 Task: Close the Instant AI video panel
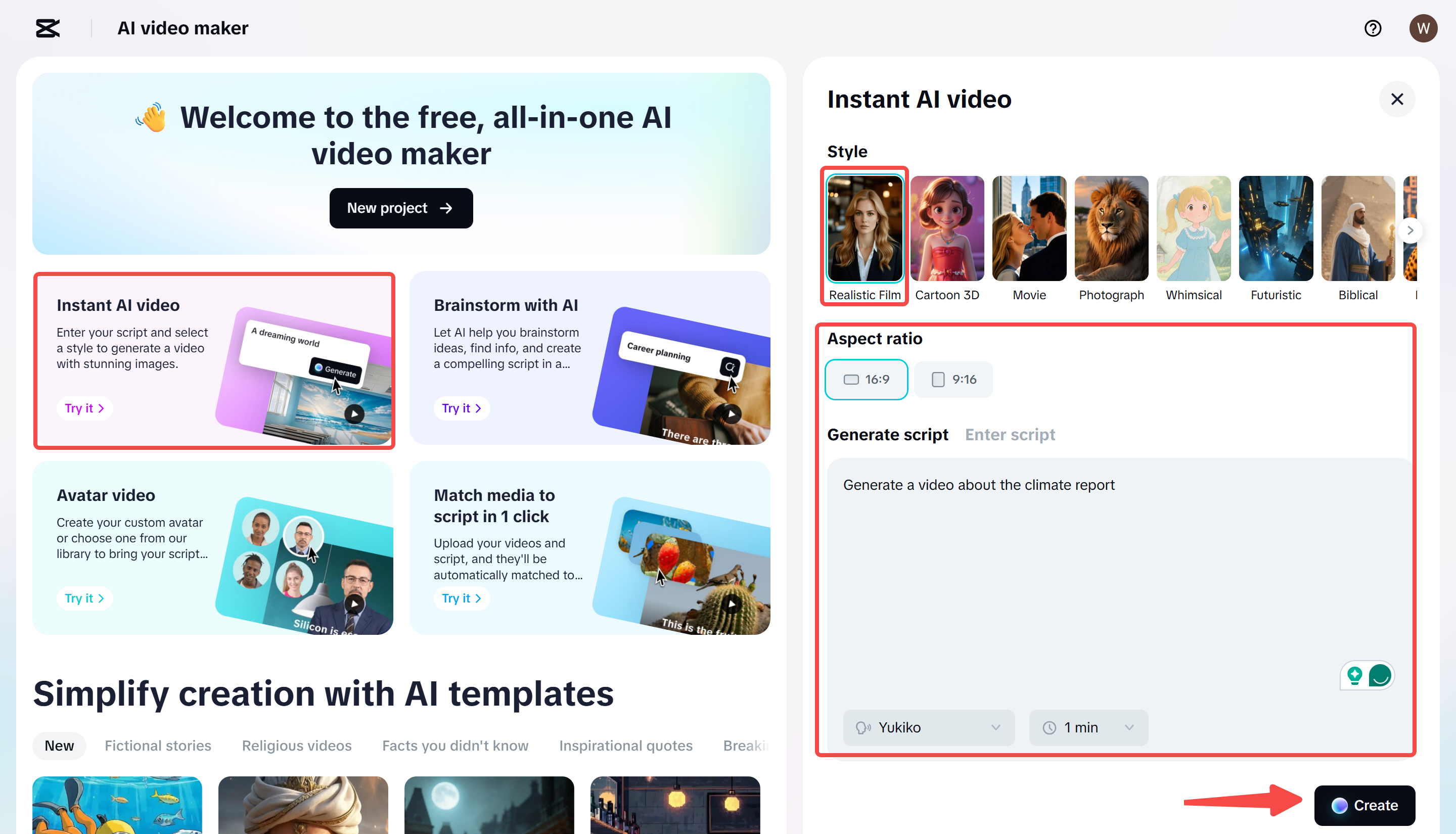[x=1397, y=99]
